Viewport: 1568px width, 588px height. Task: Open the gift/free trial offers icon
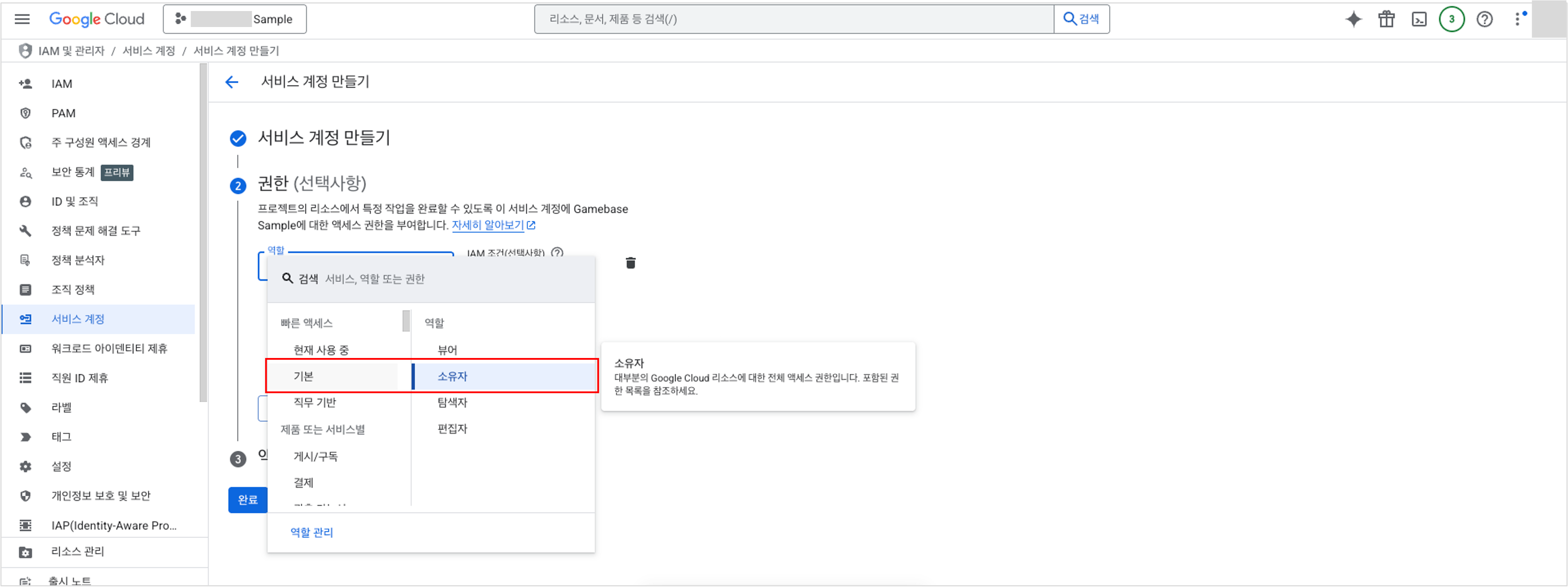1386,19
